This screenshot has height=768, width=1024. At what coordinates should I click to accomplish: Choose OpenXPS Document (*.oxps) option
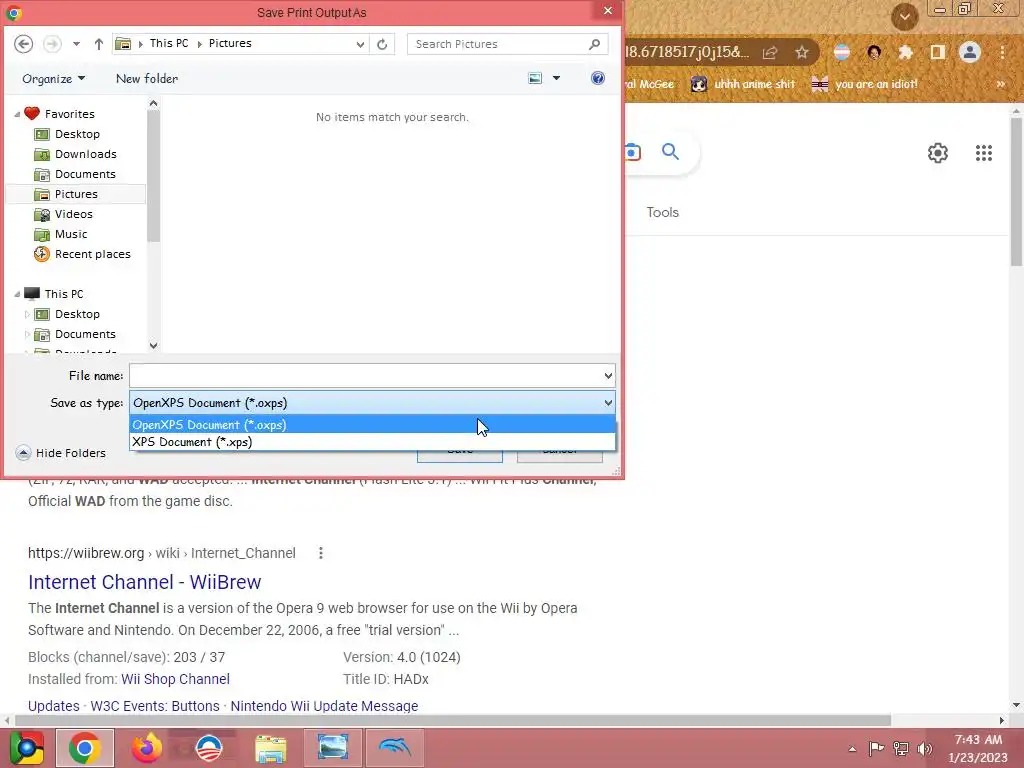(x=372, y=424)
